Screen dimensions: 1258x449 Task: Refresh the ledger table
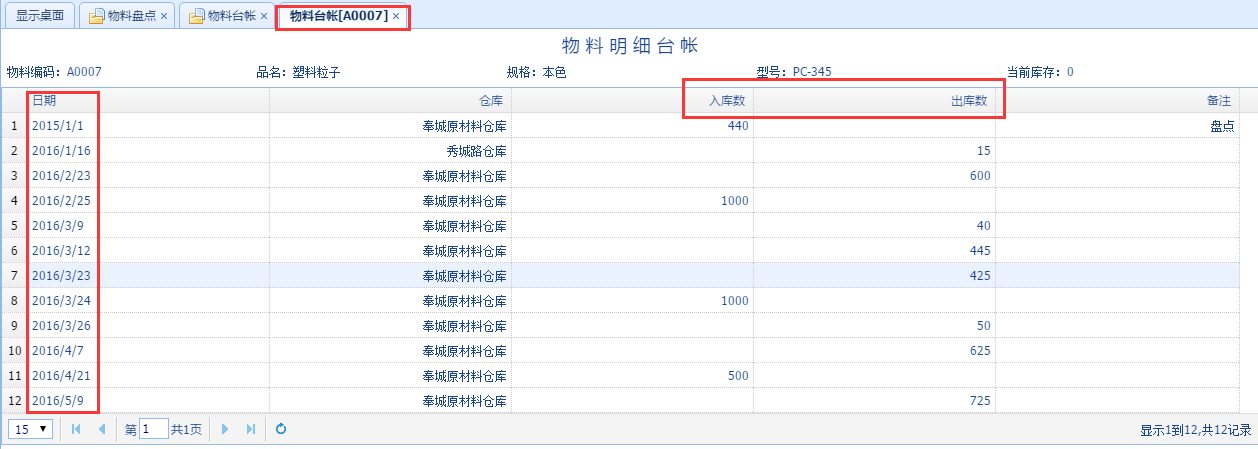point(281,429)
